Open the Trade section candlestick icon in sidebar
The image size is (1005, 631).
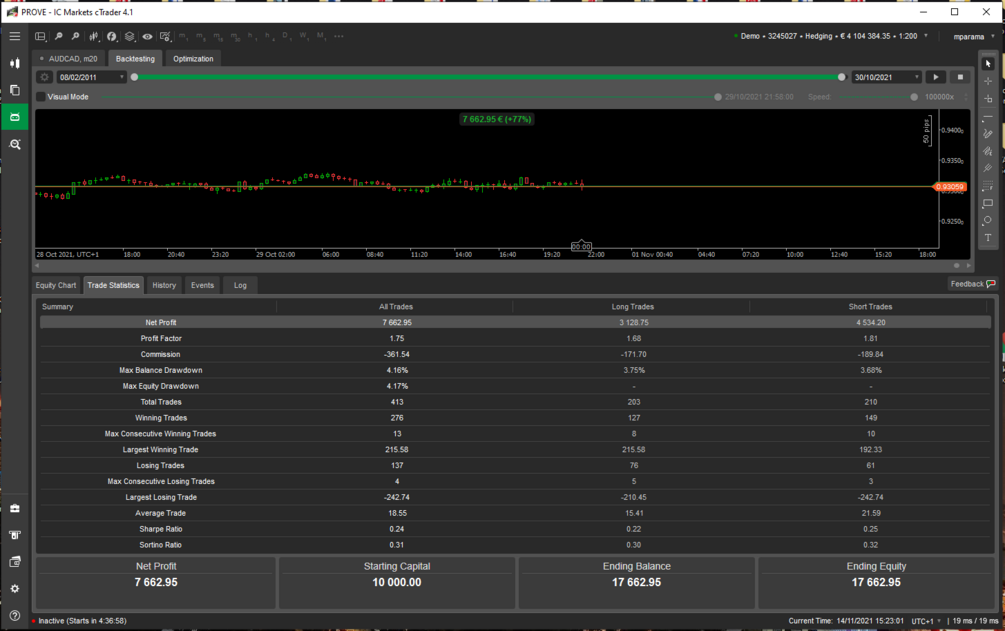point(14,63)
